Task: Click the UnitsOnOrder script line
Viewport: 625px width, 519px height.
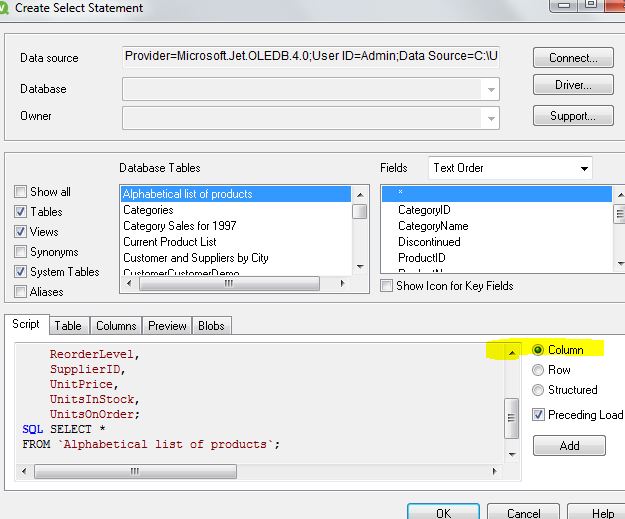Action: [x=94, y=414]
